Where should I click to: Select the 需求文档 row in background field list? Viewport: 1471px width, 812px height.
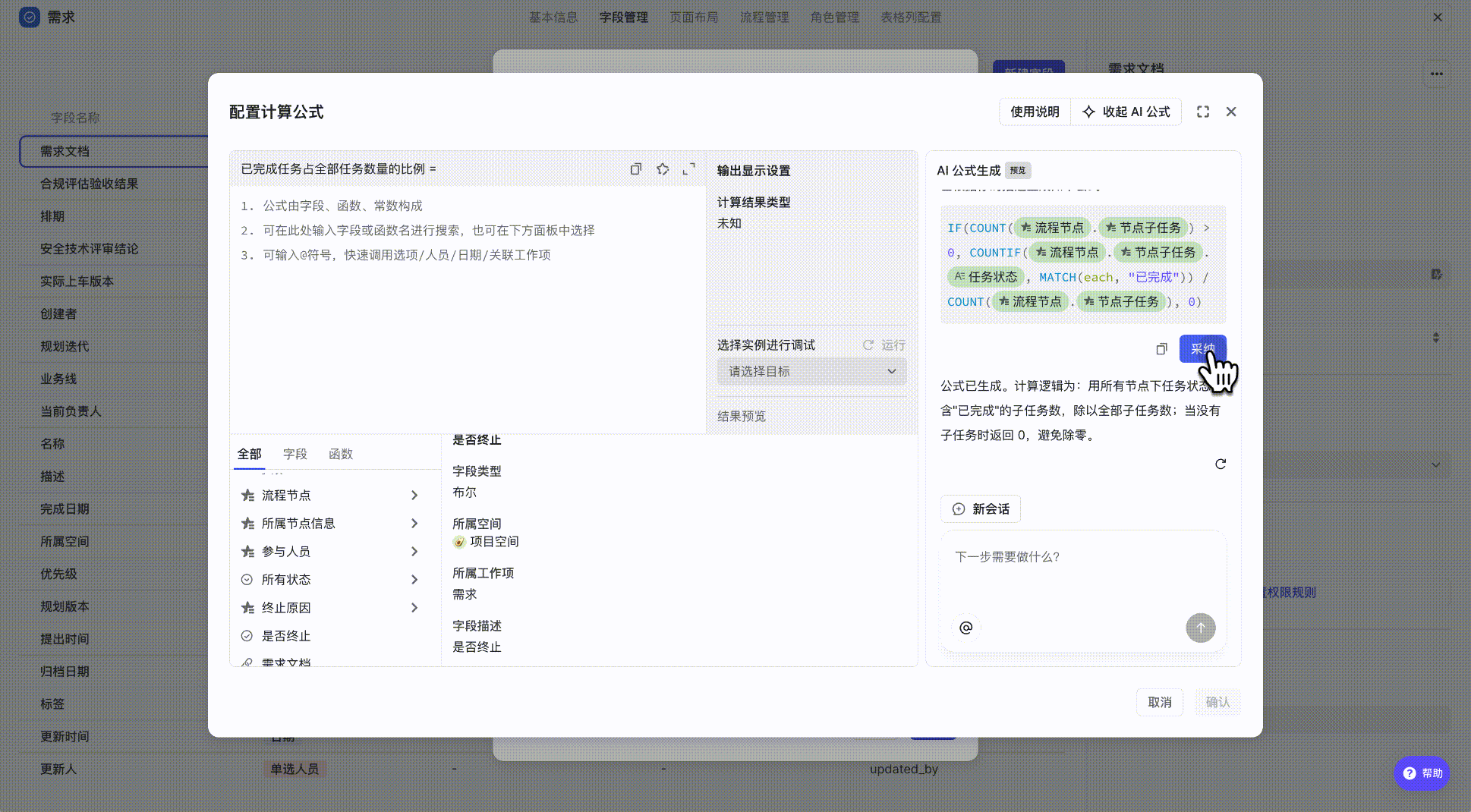point(114,151)
